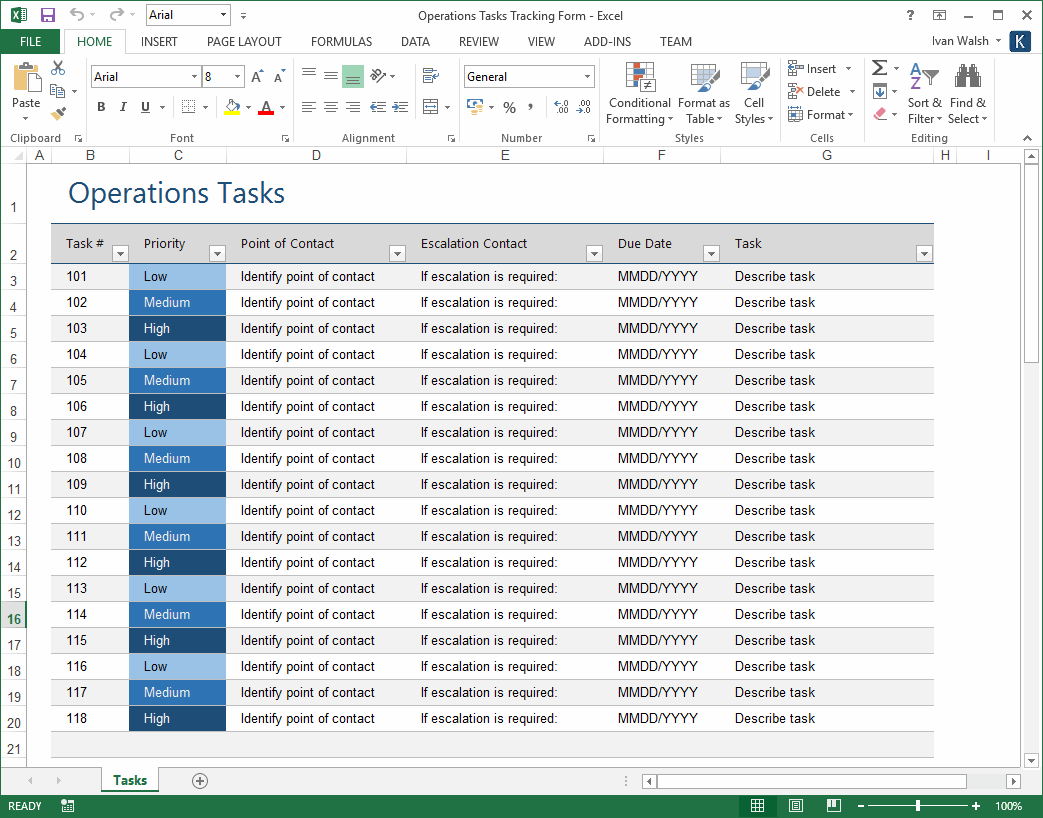Open the Priority column filter dropdown
This screenshot has width=1043, height=818.
[x=217, y=254]
